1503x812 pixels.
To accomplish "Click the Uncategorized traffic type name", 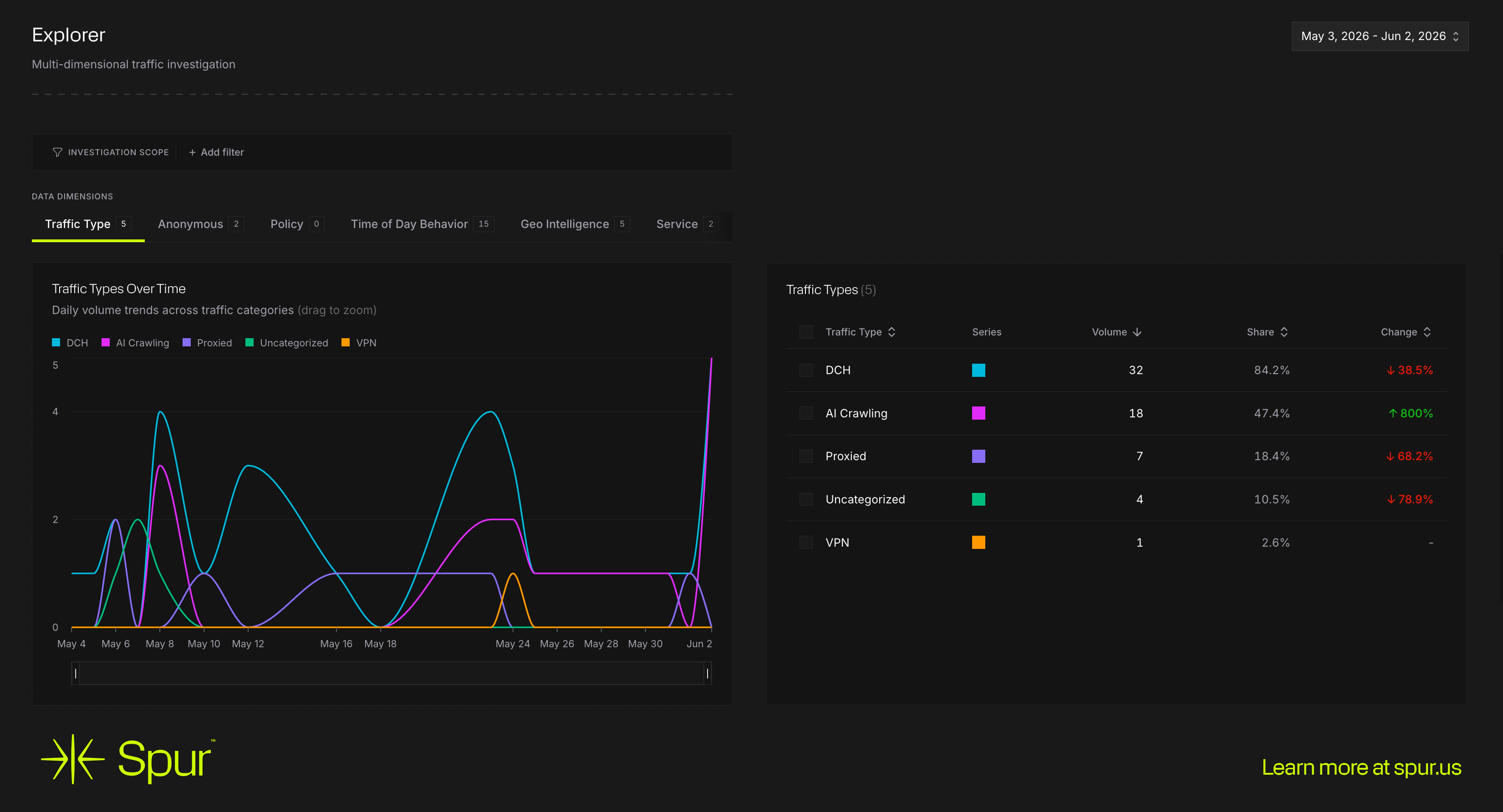I will (865, 499).
